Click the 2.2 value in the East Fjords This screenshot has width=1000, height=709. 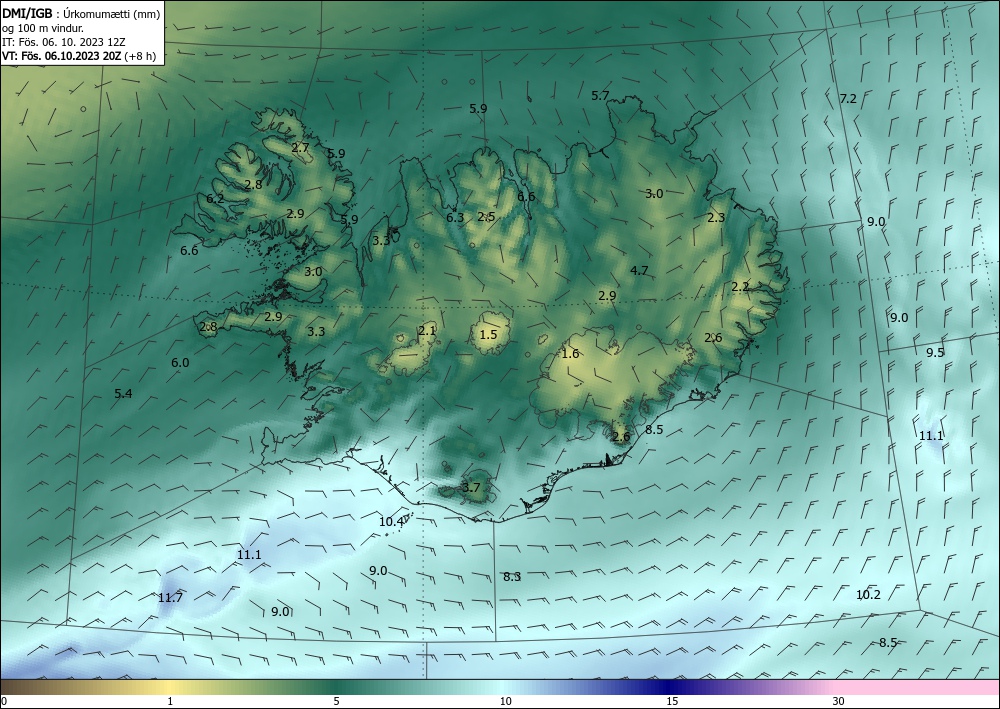point(740,287)
